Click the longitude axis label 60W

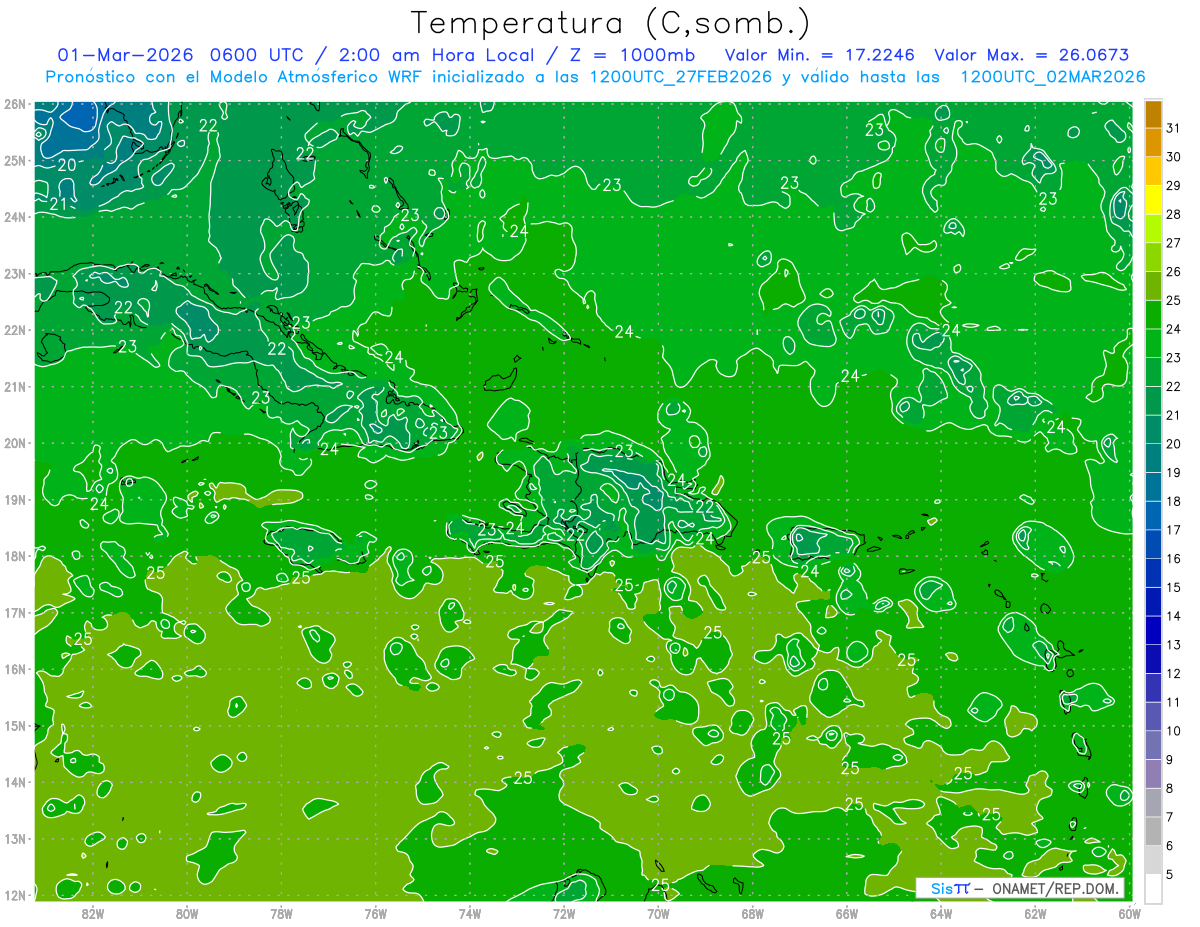click(1129, 913)
